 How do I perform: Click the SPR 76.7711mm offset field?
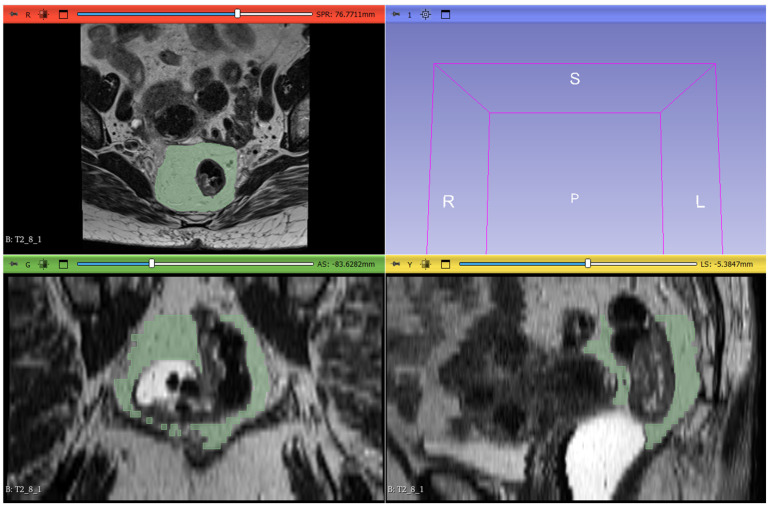click(x=345, y=15)
